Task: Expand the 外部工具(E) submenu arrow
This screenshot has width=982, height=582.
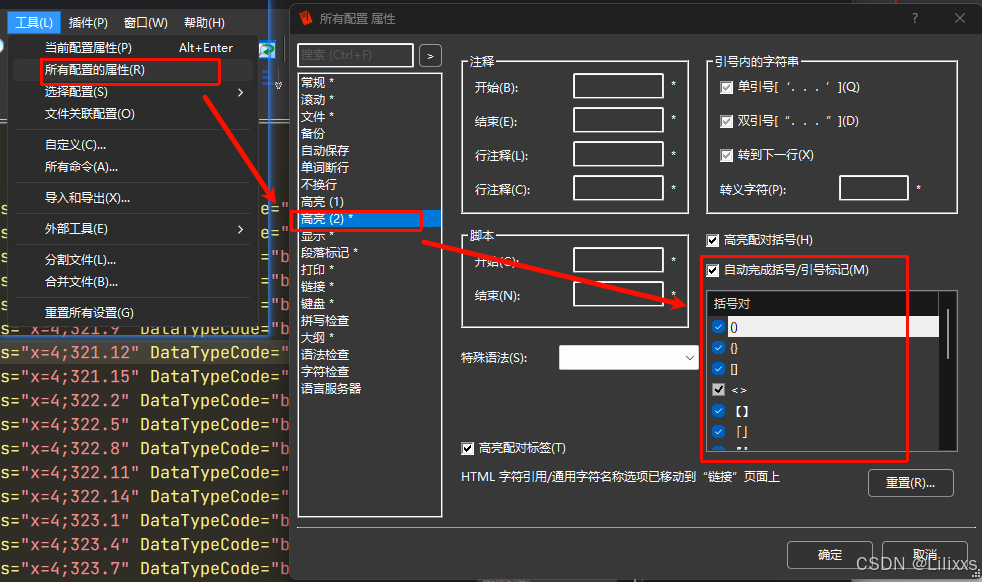Action: pyautogui.click(x=240, y=229)
